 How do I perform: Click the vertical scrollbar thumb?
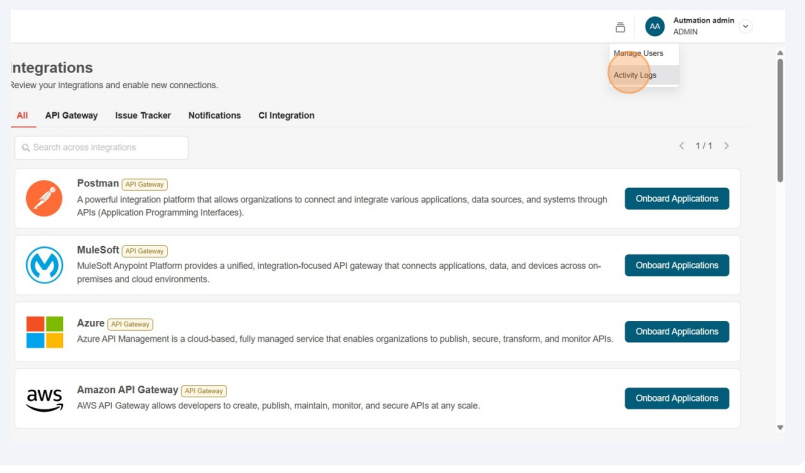pyautogui.click(x=780, y=121)
